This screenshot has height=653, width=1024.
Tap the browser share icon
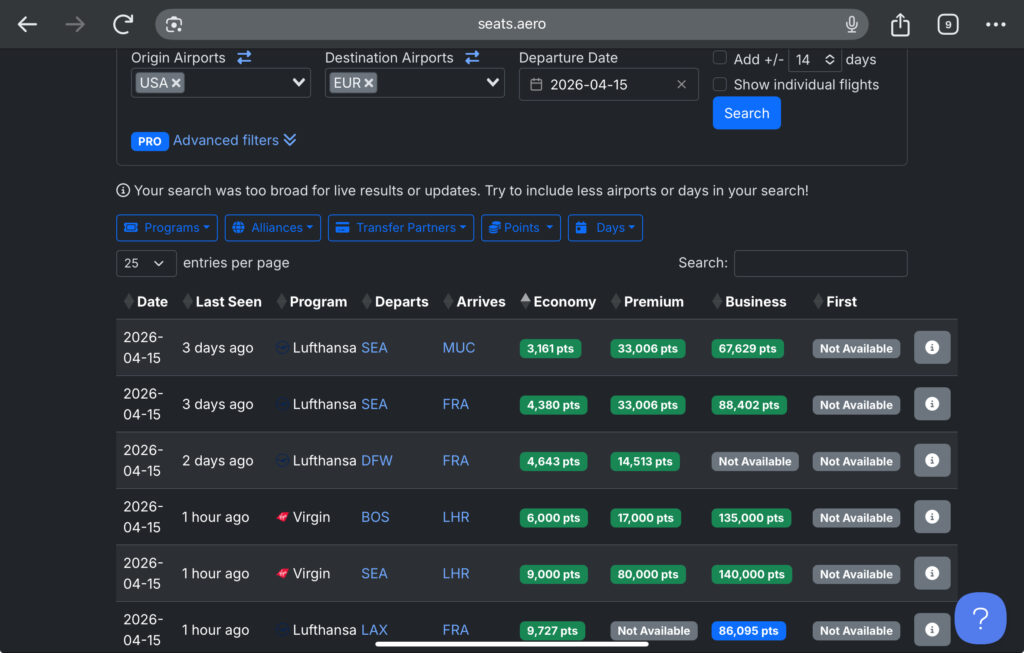coord(900,24)
